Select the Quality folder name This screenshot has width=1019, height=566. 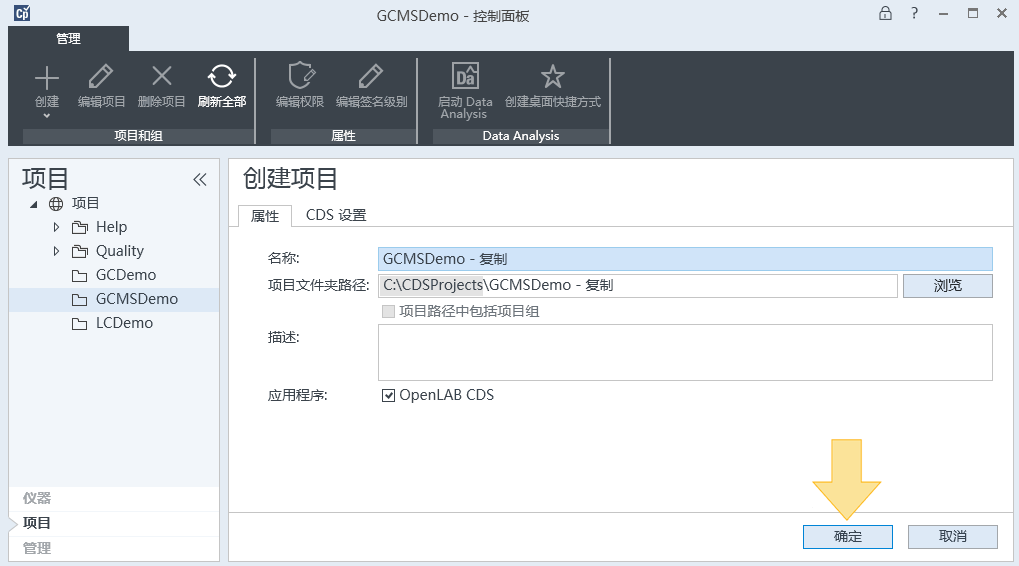point(120,251)
